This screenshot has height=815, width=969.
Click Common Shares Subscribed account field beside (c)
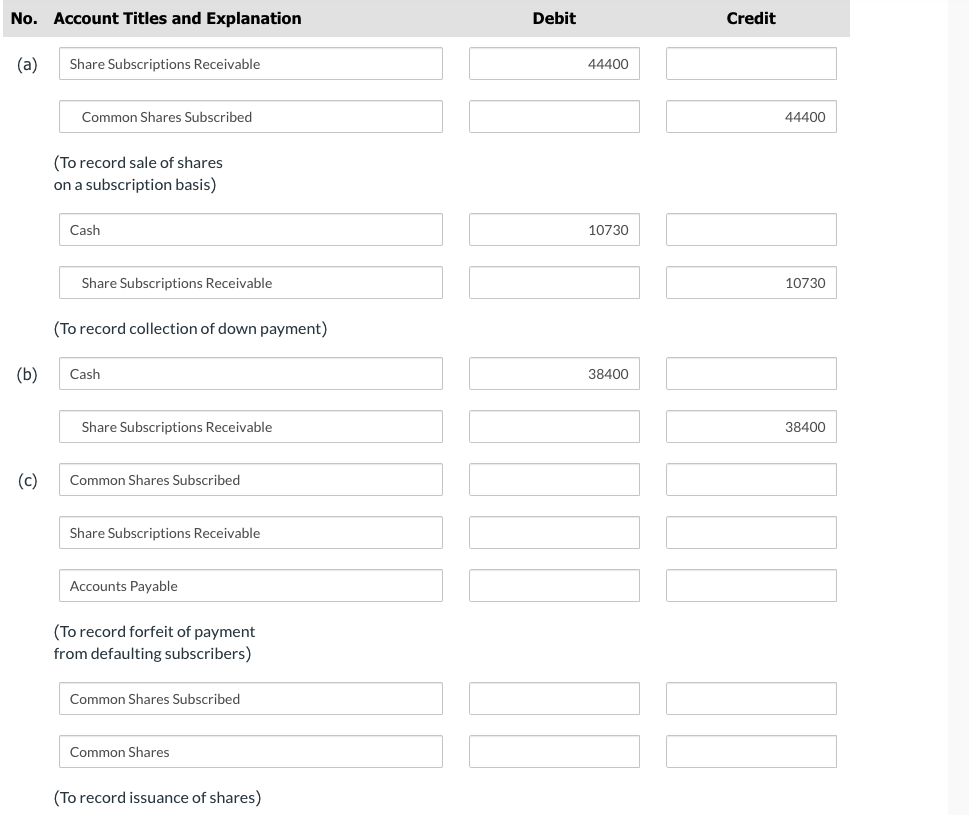[251, 480]
